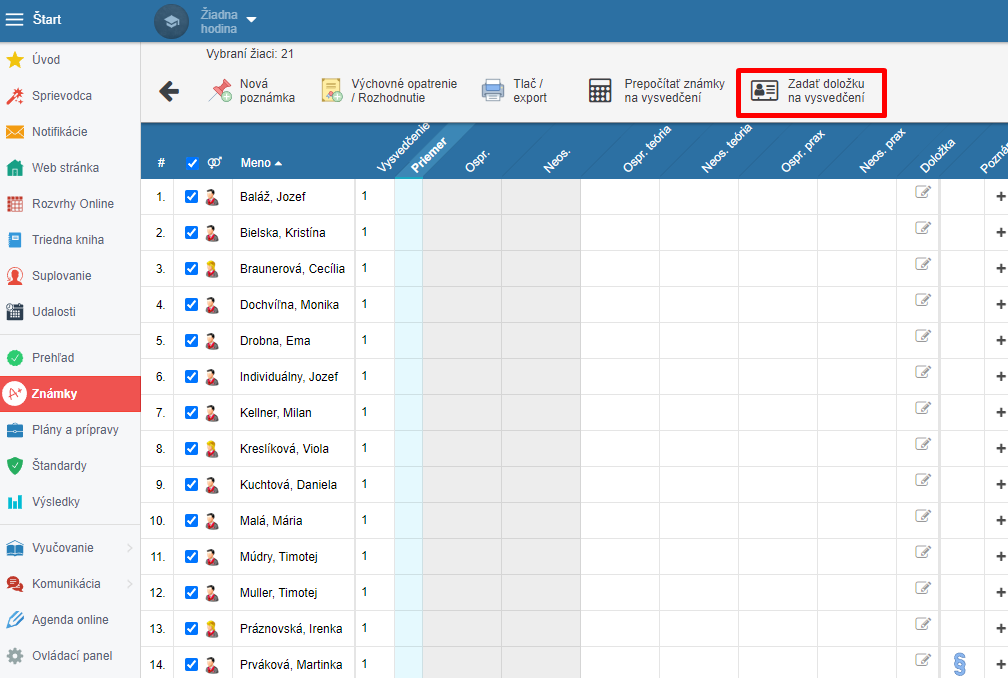Open Agenda online
Image resolution: width=1008 pixels, height=678 pixels.
[x=70, y=620]
